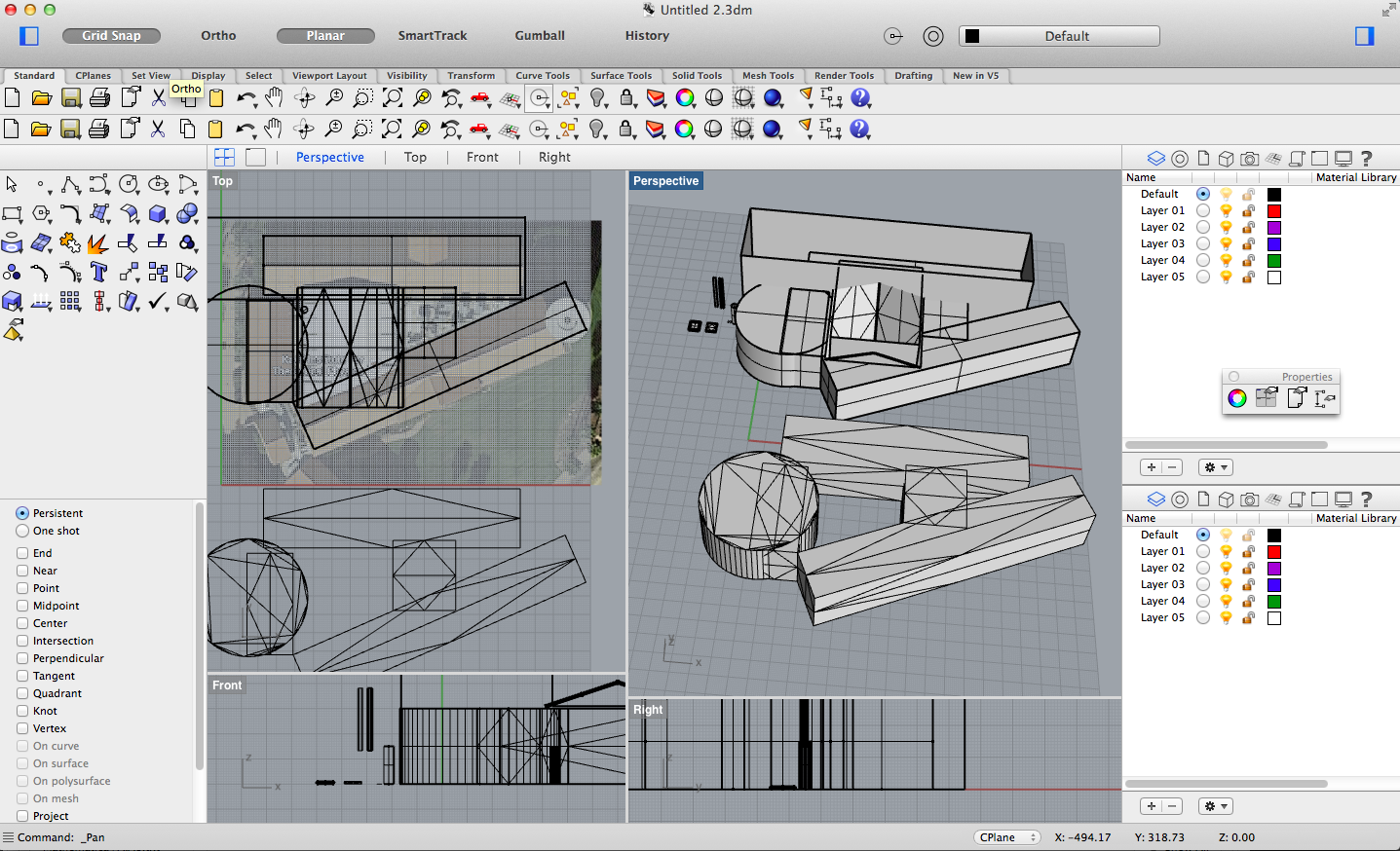Enable the End object snap
Screen dimensions: 1400x851
click(x=22, y=552)
